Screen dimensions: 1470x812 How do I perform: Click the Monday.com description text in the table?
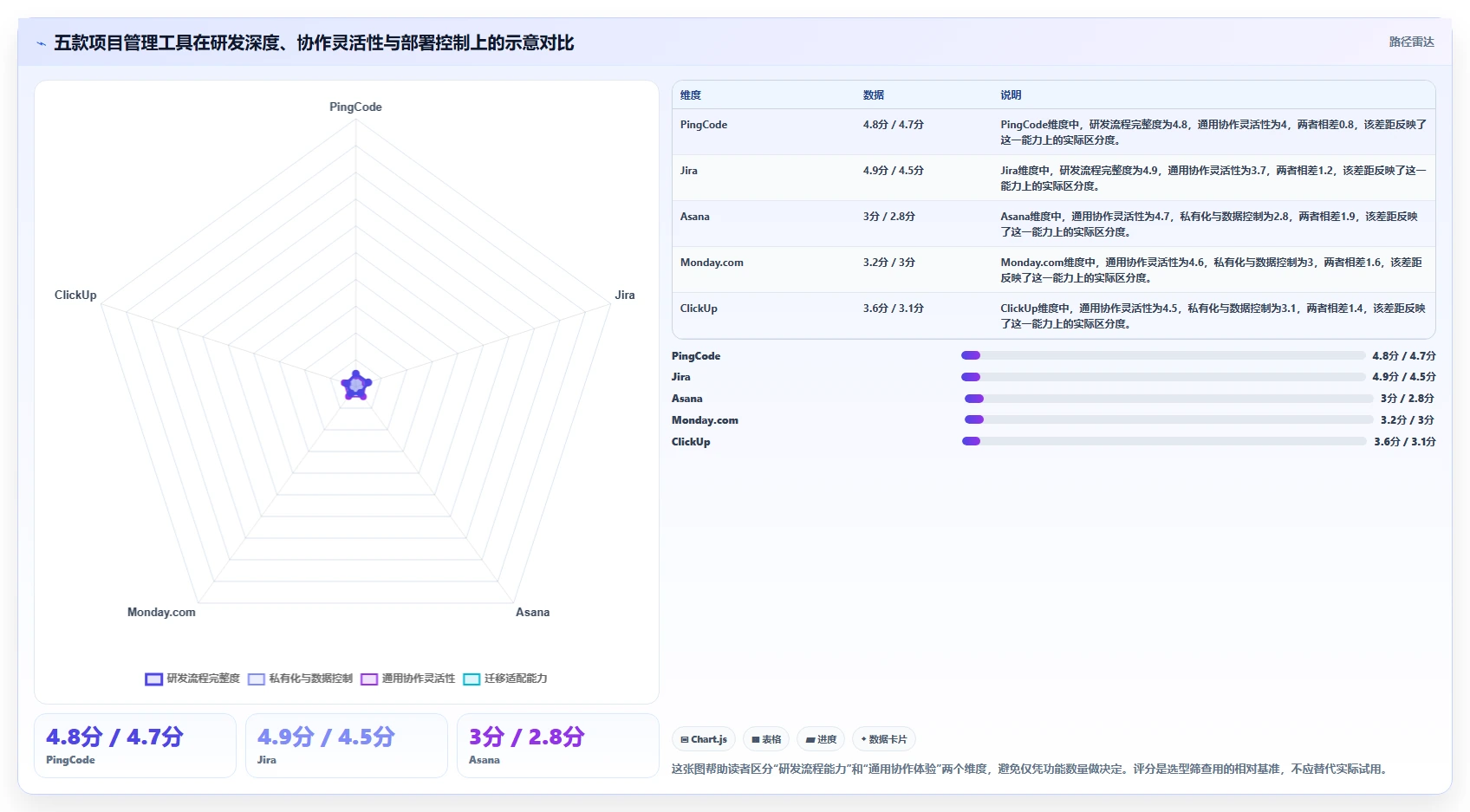pos(1212,270)
